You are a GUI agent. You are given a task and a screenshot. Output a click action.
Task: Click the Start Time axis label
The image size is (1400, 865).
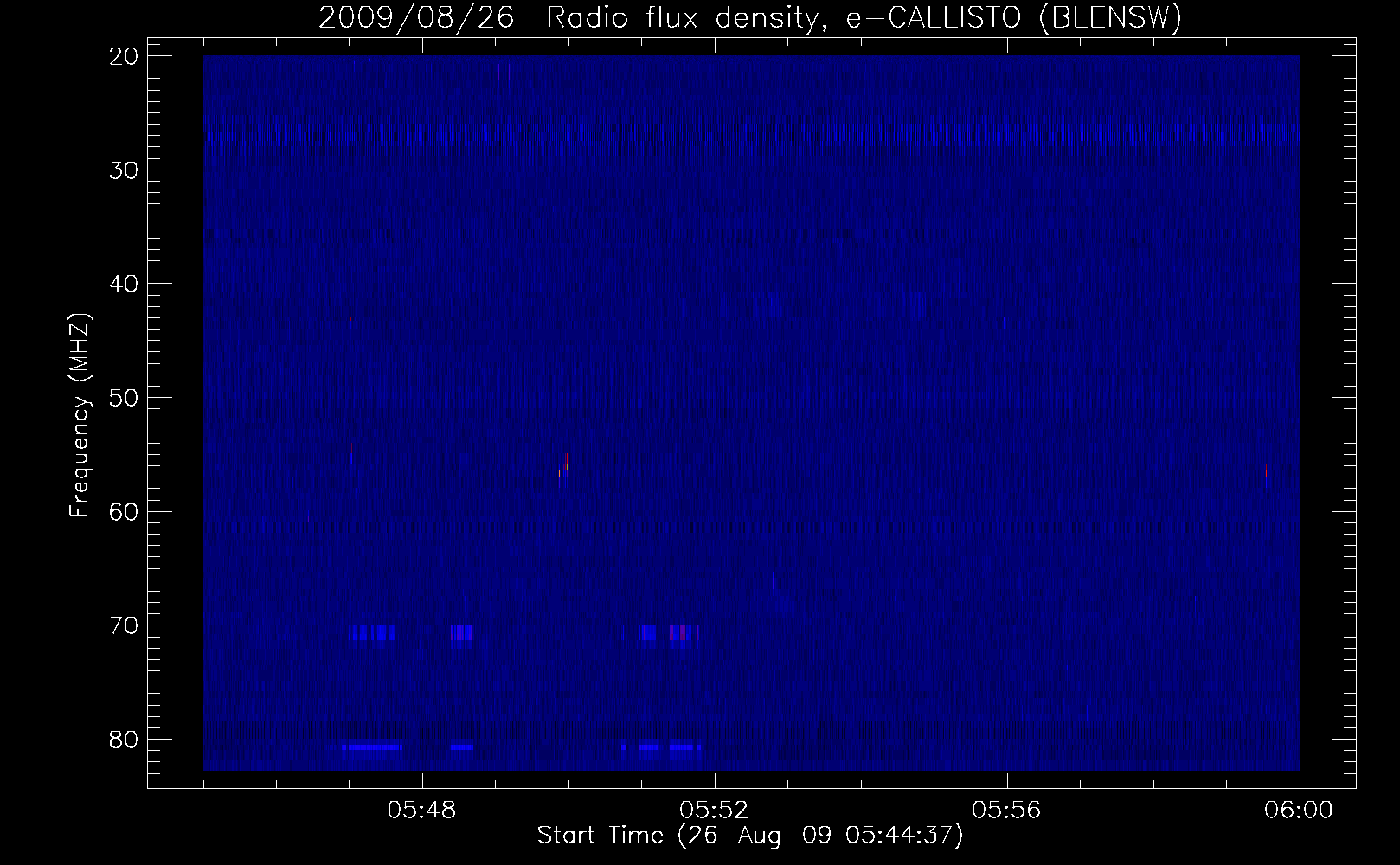750,836
